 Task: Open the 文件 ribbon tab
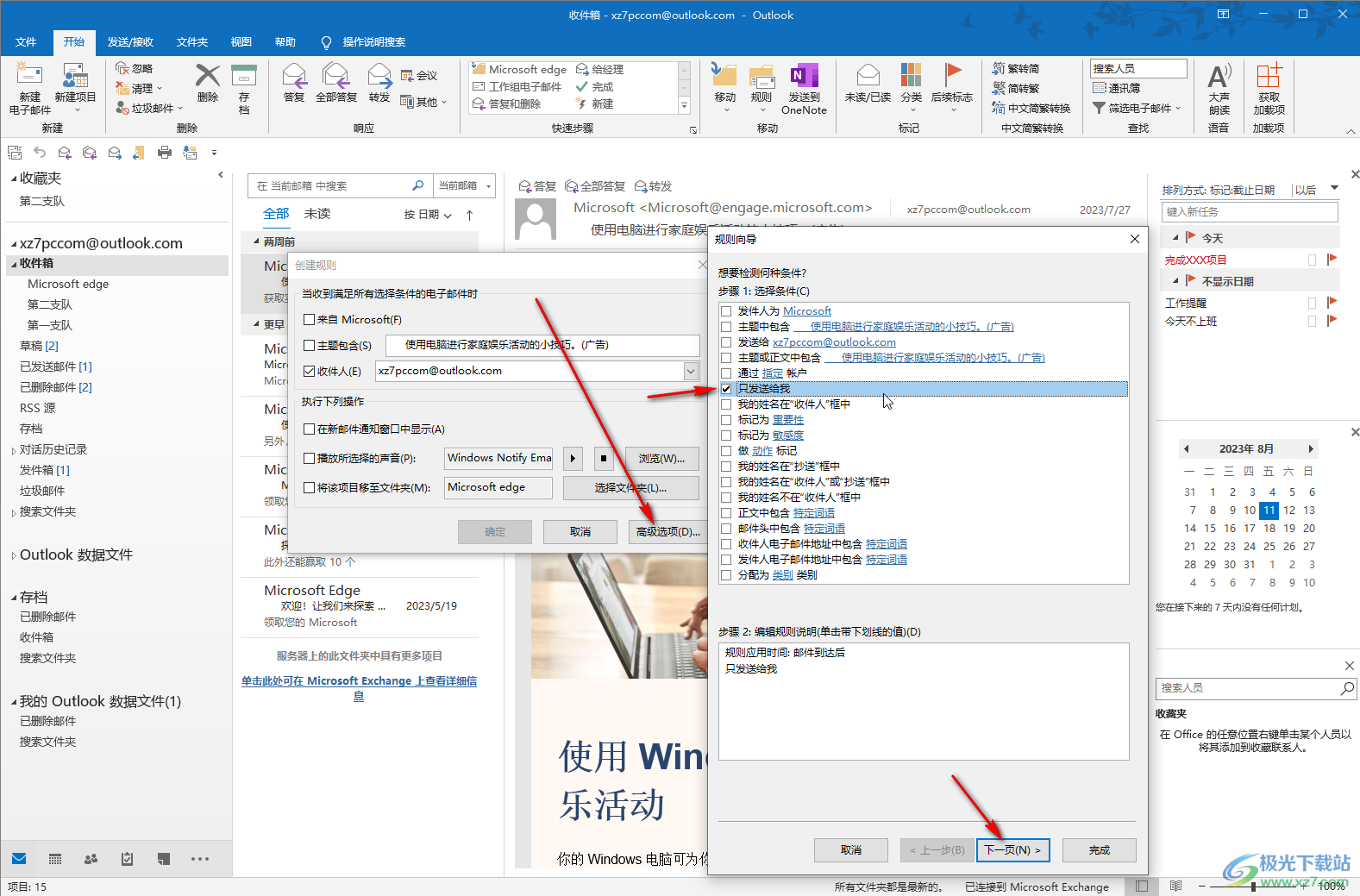(26, 41)
